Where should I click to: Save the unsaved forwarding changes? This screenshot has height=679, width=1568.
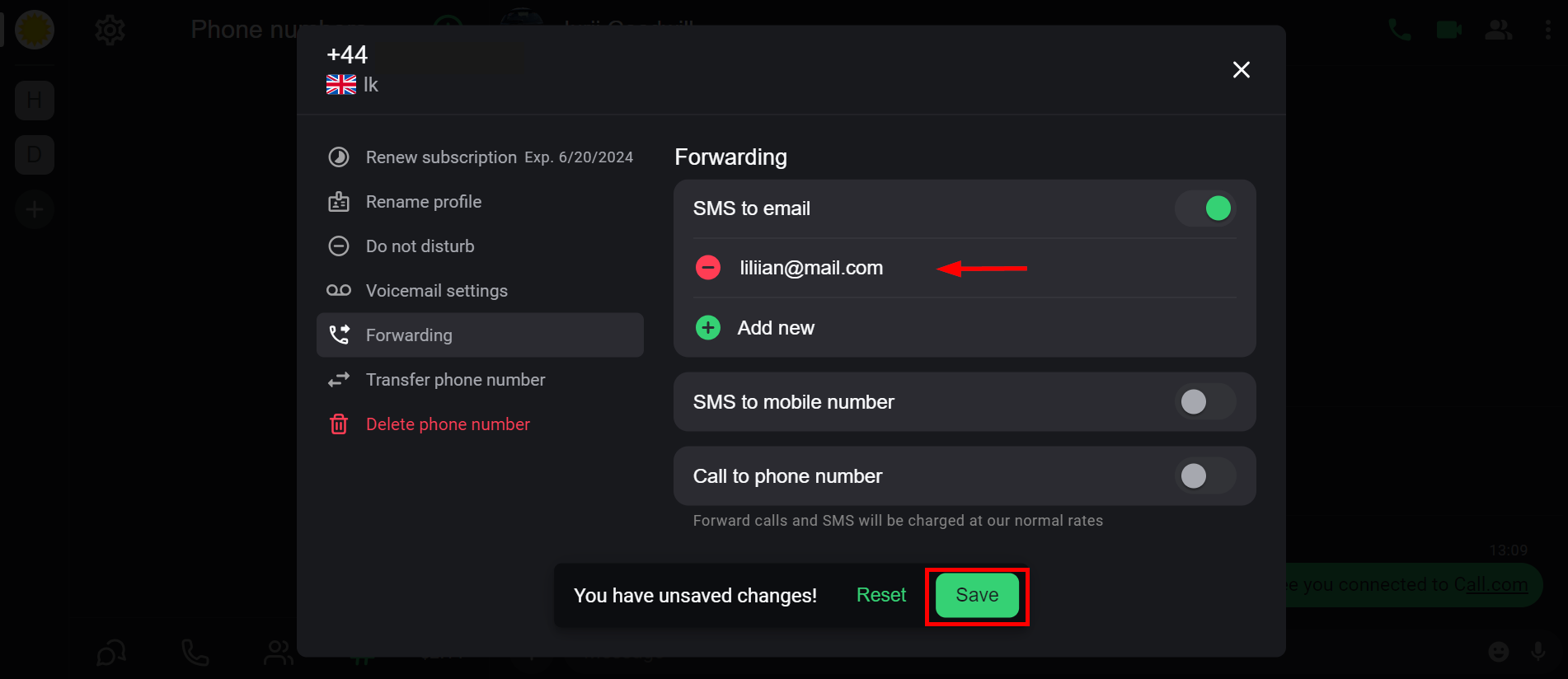click(977, 595)
